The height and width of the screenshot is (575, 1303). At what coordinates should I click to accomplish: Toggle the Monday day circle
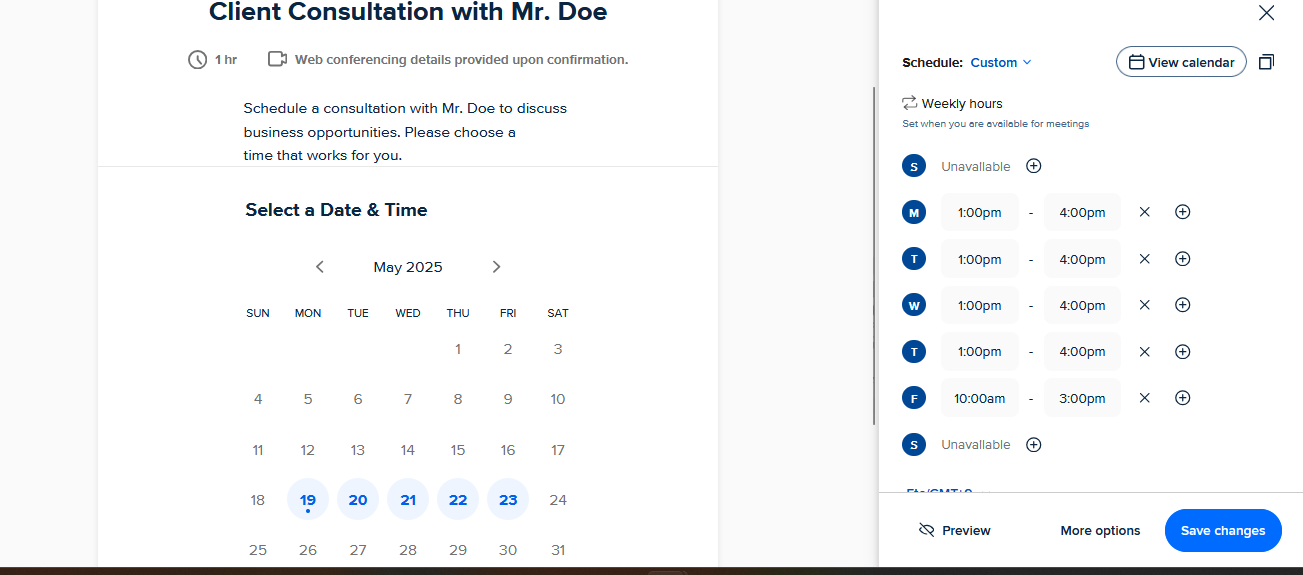[913, 212]
